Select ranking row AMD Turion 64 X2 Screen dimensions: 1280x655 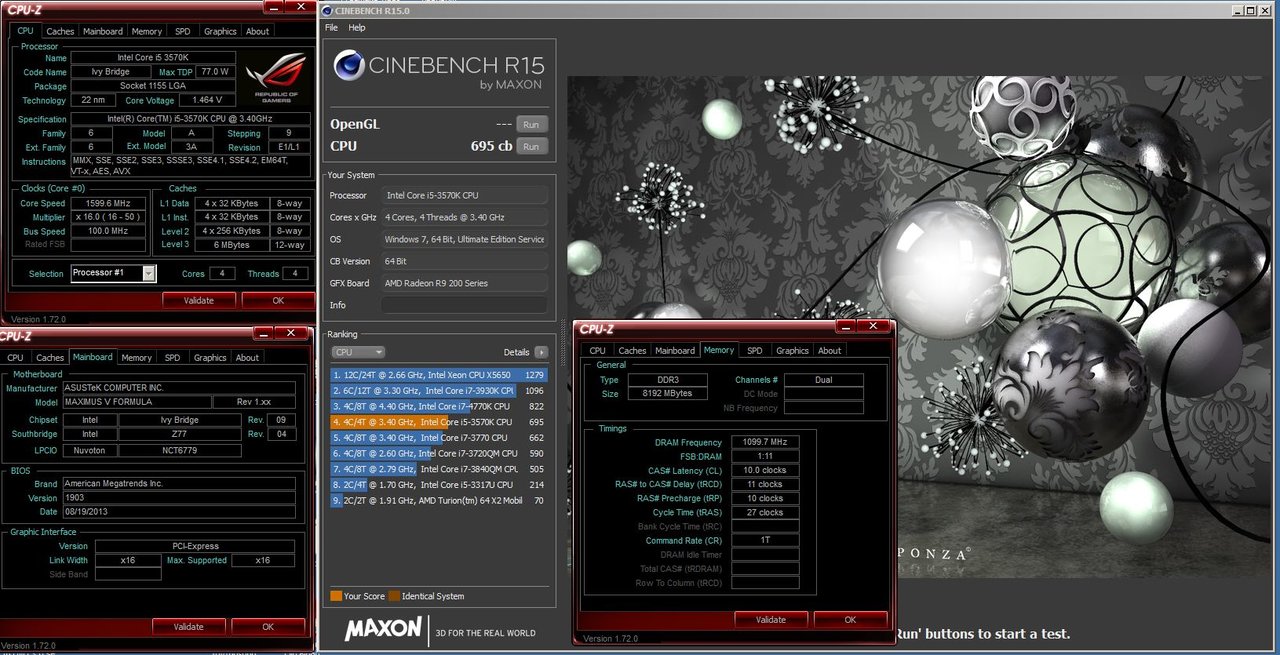(x=438, y=499)
